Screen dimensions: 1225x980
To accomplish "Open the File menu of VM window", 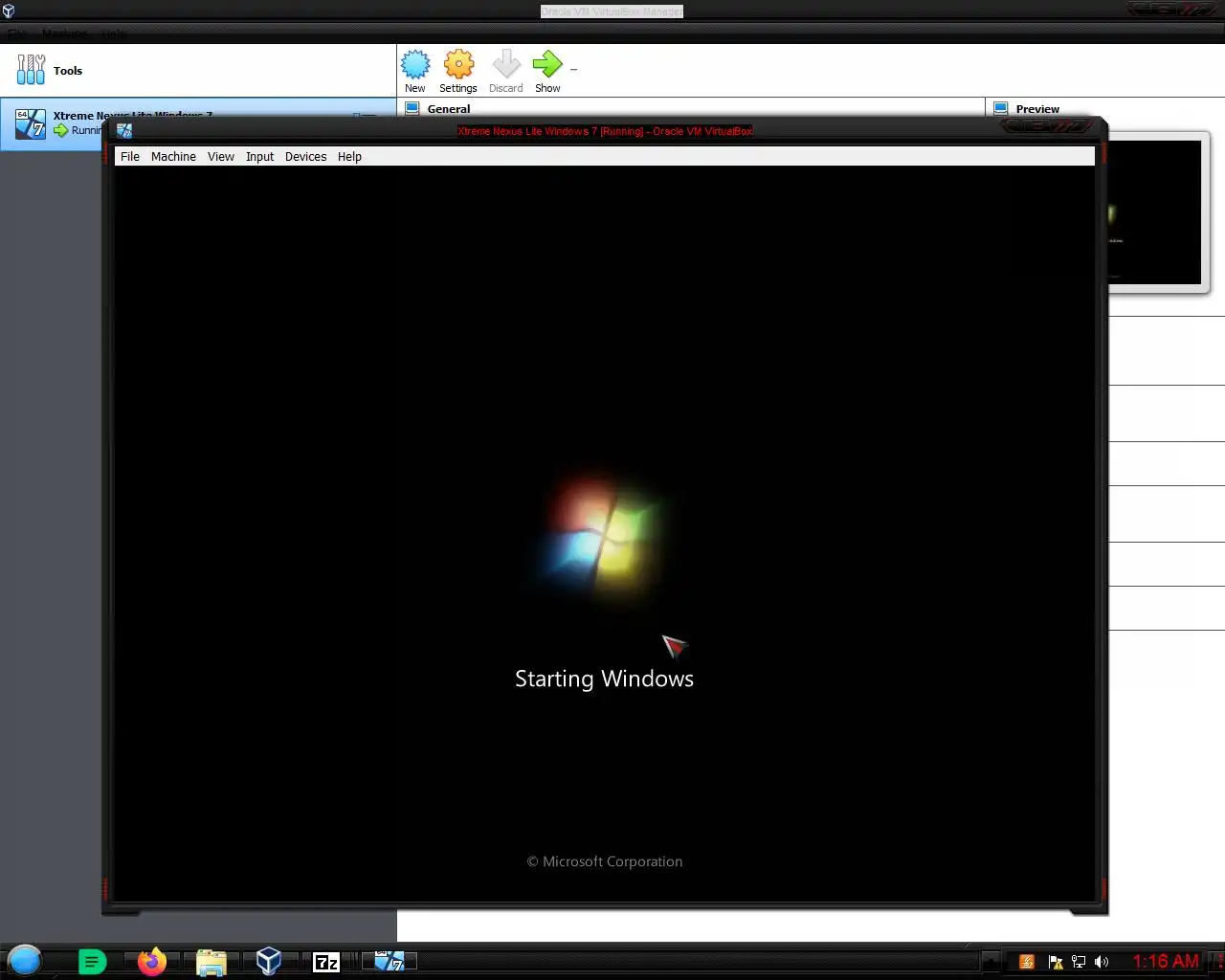I will 130,157.
